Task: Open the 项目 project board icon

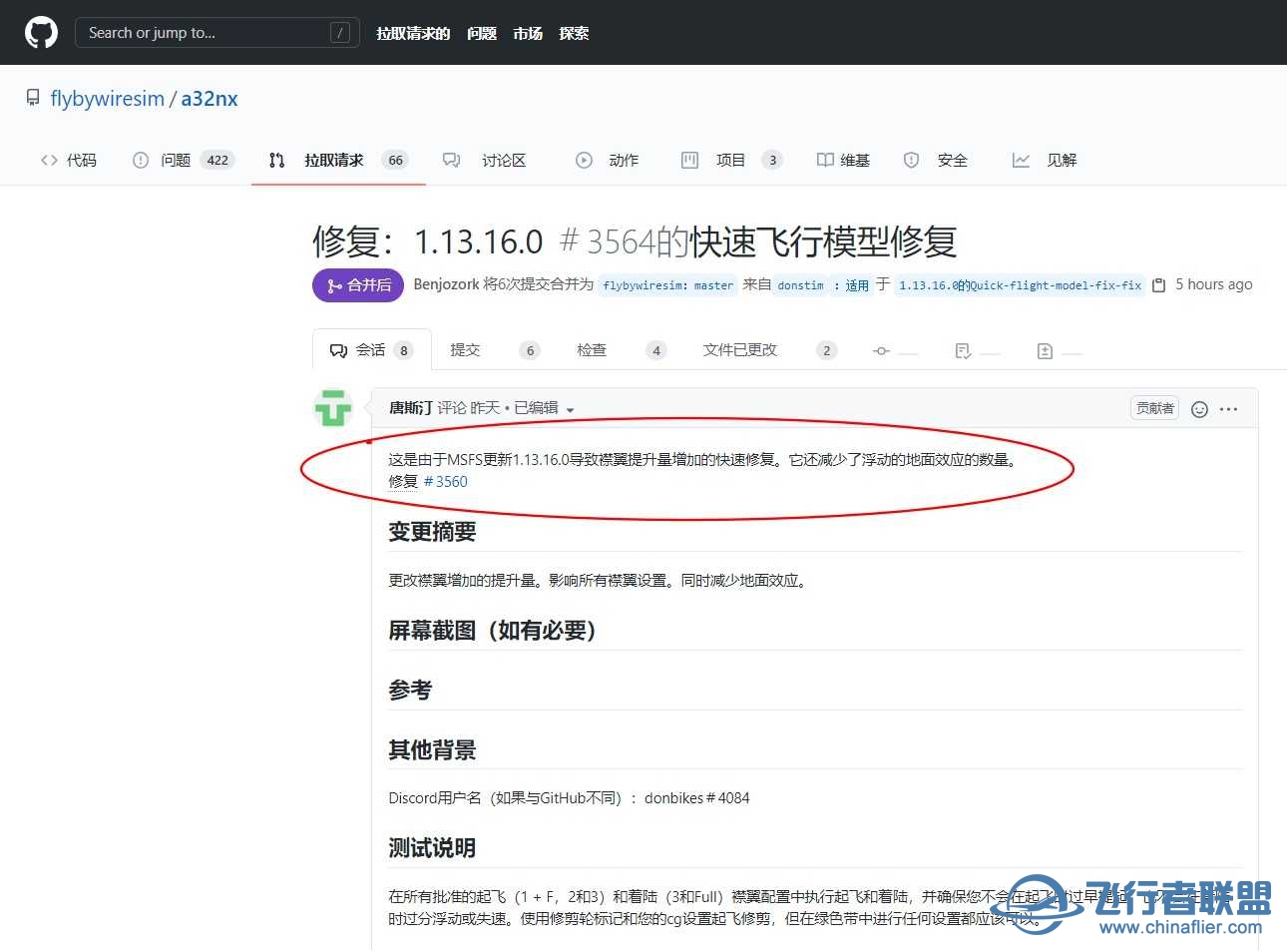Action: point(689,160)
